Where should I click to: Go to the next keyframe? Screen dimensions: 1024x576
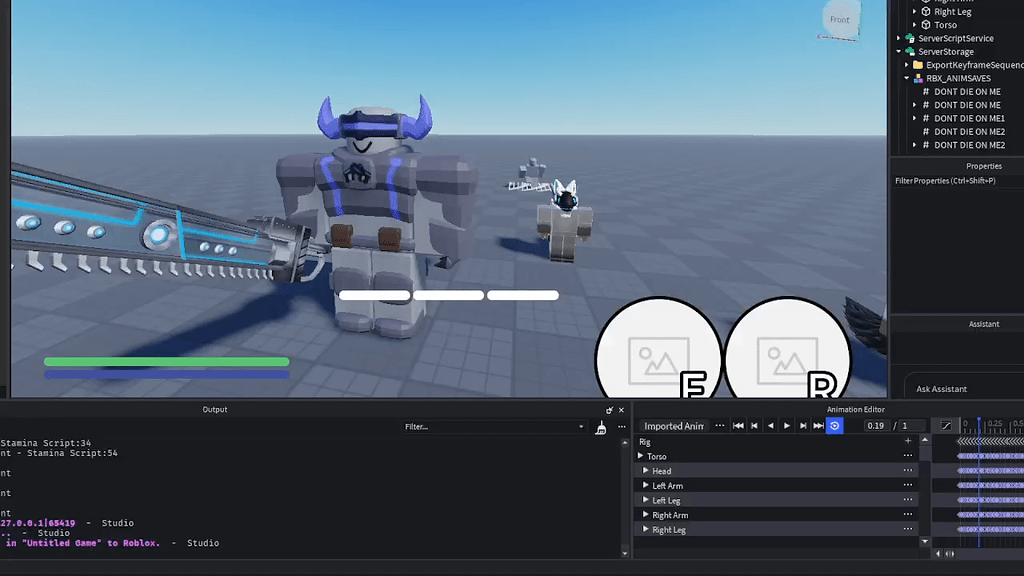[803, 426]
